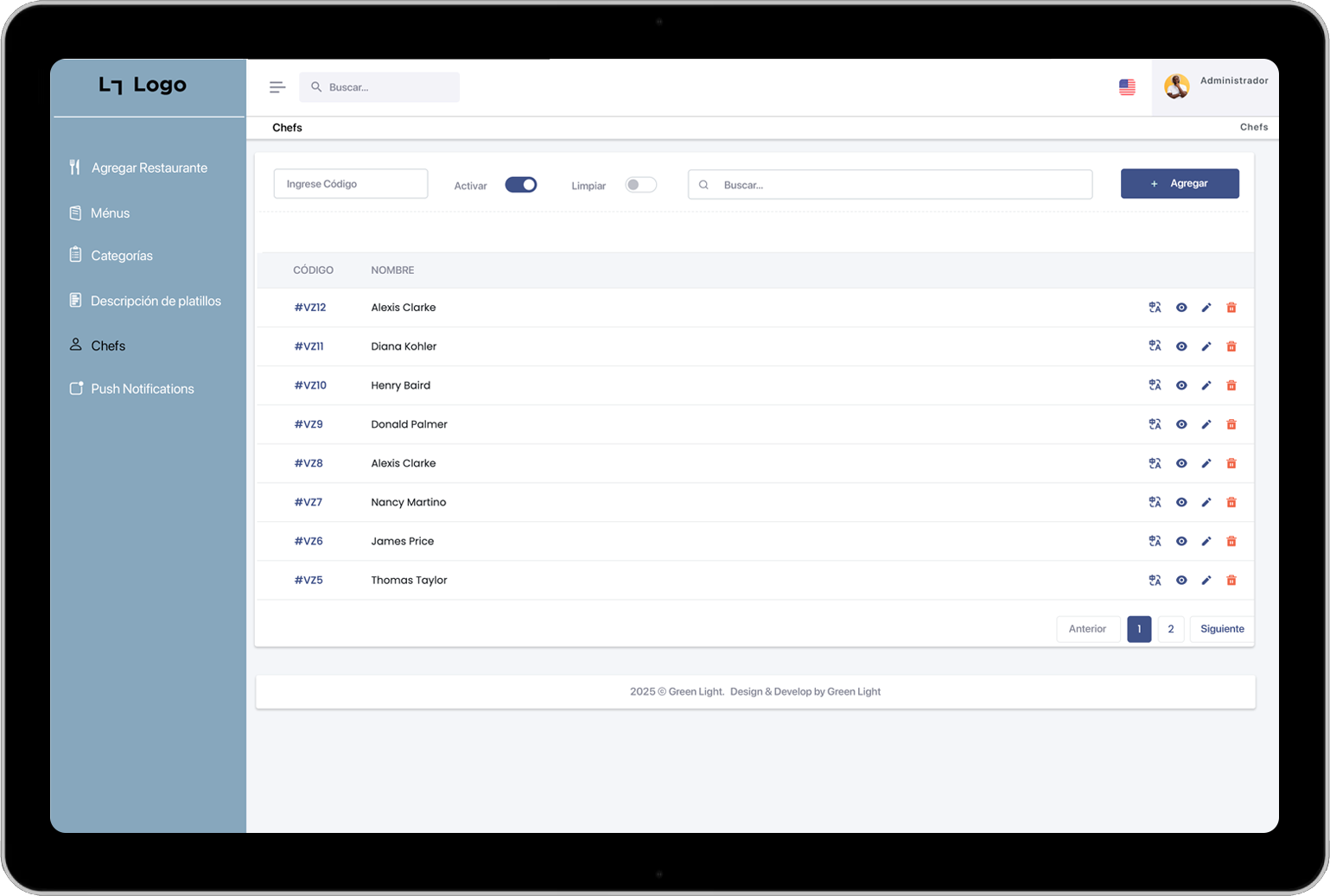Image resolution: width=1330 pixels, height=896 pixels.
Task: Open Push Notifications from sidebar
Action: tap(143, 389)
